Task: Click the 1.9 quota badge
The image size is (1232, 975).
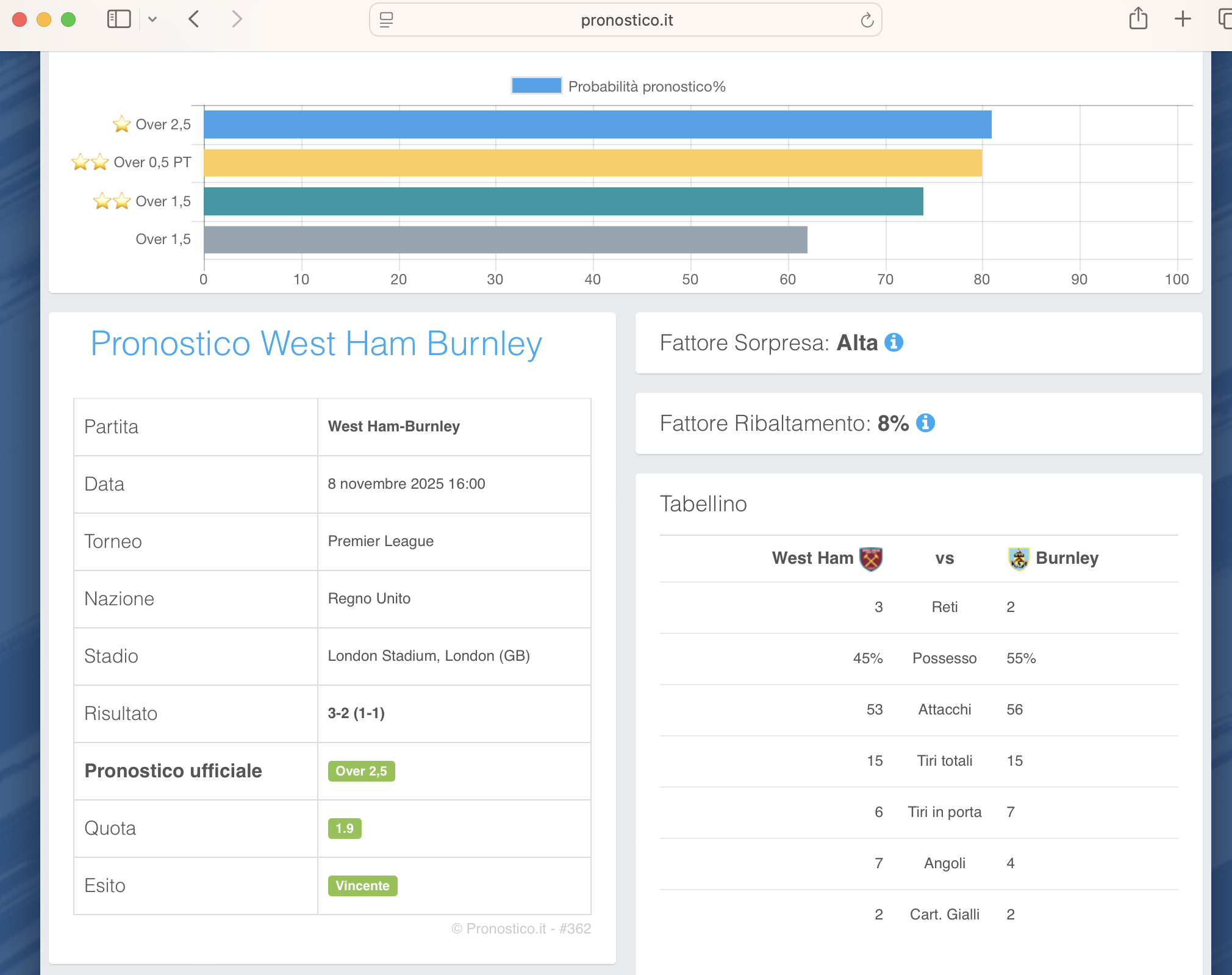Action: pos(345,828)
